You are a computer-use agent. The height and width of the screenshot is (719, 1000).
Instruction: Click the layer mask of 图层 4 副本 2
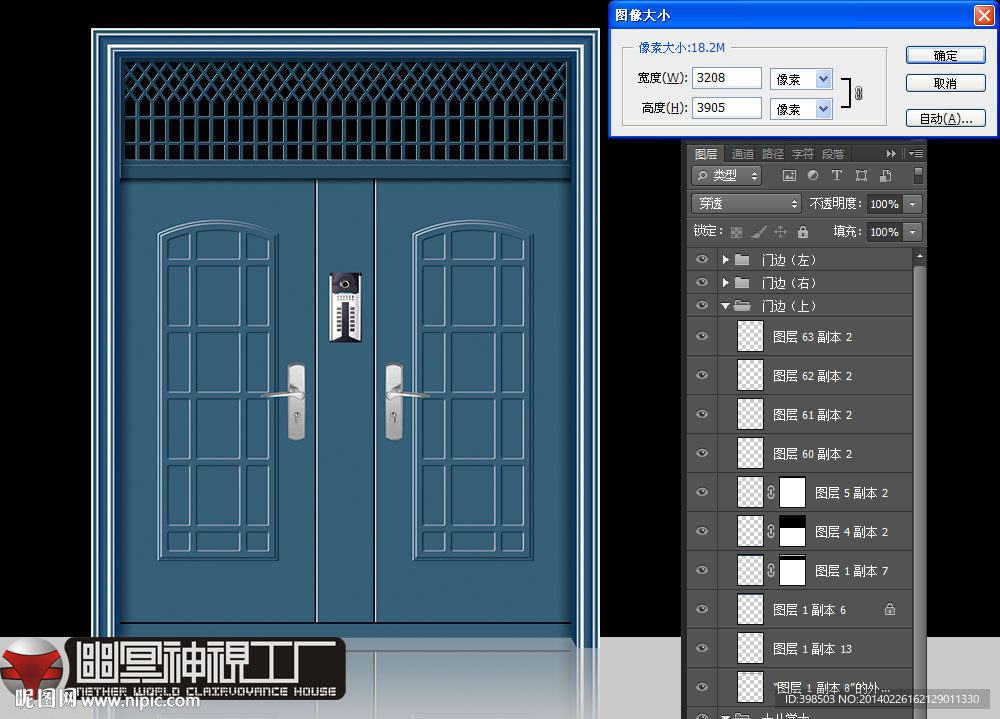click(x=793, y=531)
